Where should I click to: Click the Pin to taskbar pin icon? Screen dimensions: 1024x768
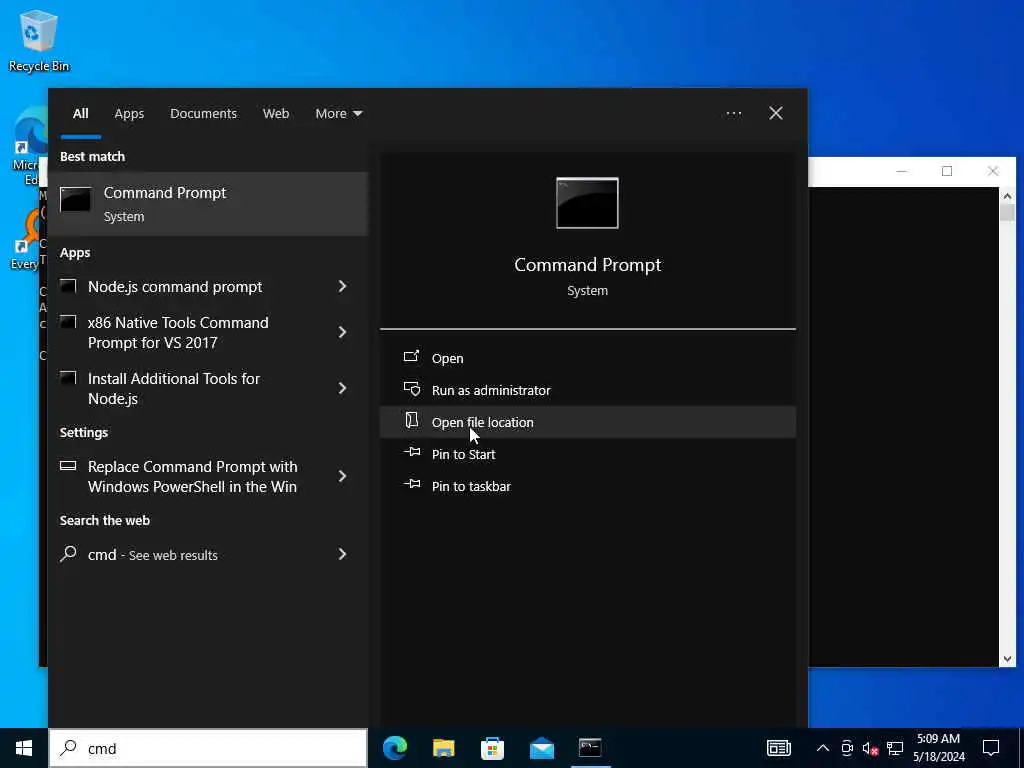[412, 484]
